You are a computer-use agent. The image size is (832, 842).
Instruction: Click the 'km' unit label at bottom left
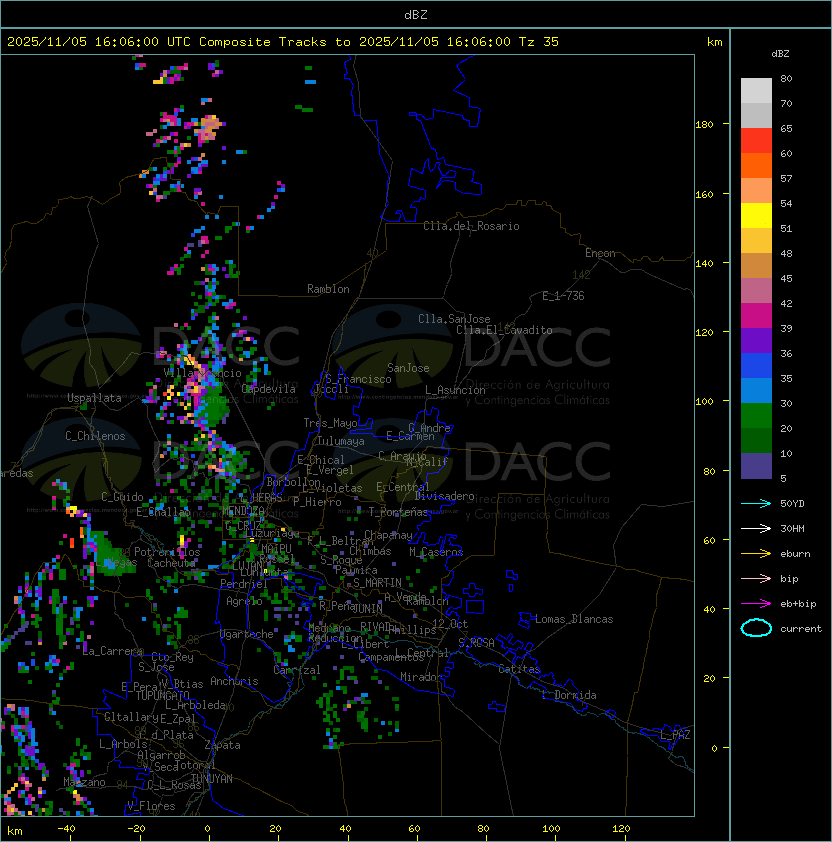pyautogui.click(x=15, y=831)
